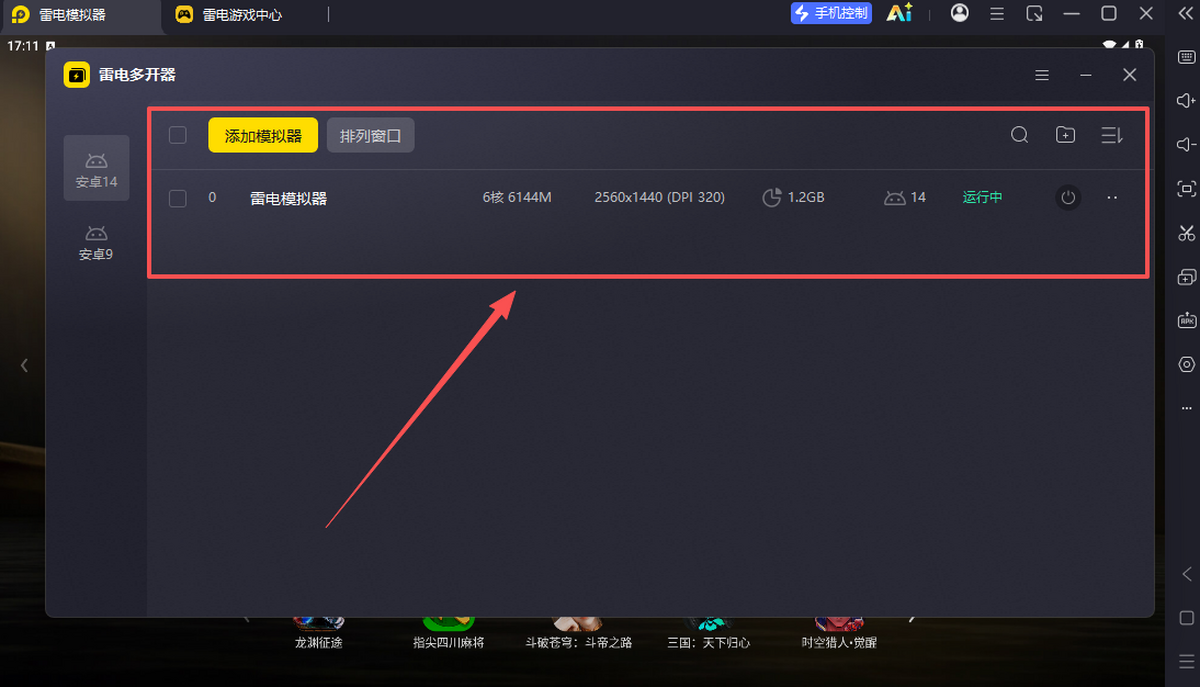Click the add folder group icon
The height and width of the screenshot is (687, 1200).
(1066, 135)
